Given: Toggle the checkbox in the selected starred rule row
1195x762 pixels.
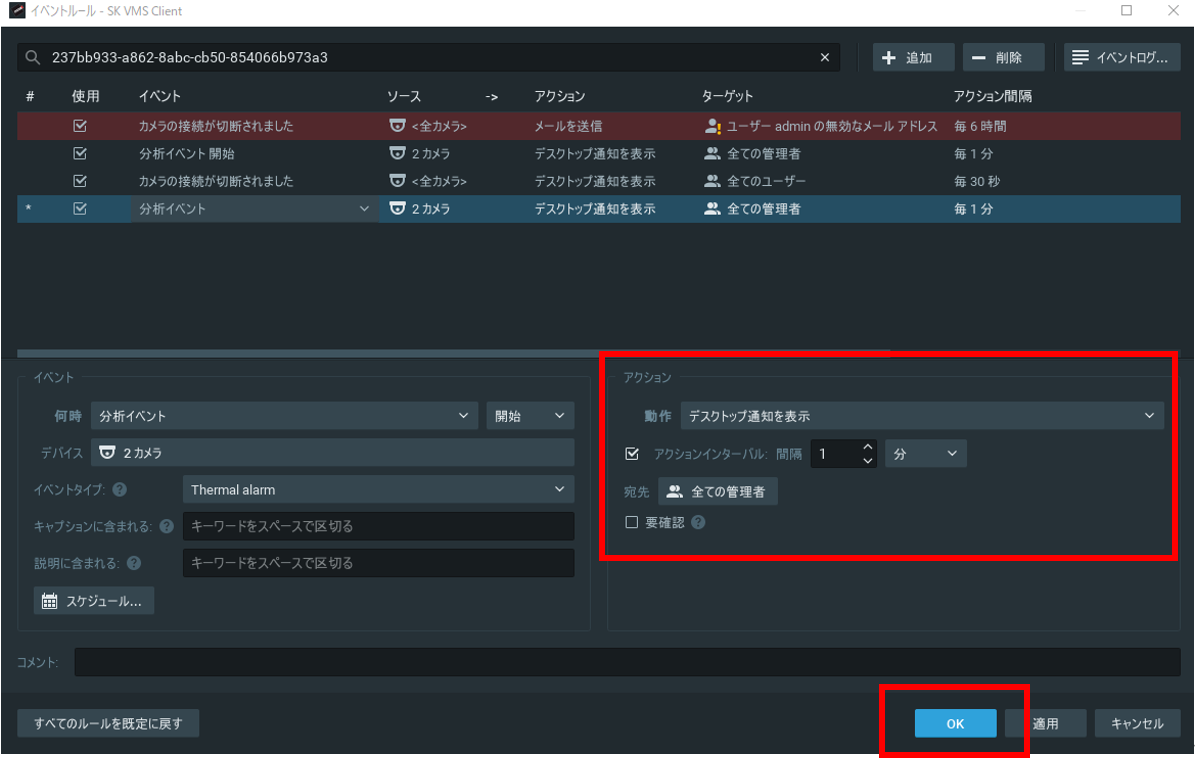Looking at the screenshot, I should click(x=80, y=208).
